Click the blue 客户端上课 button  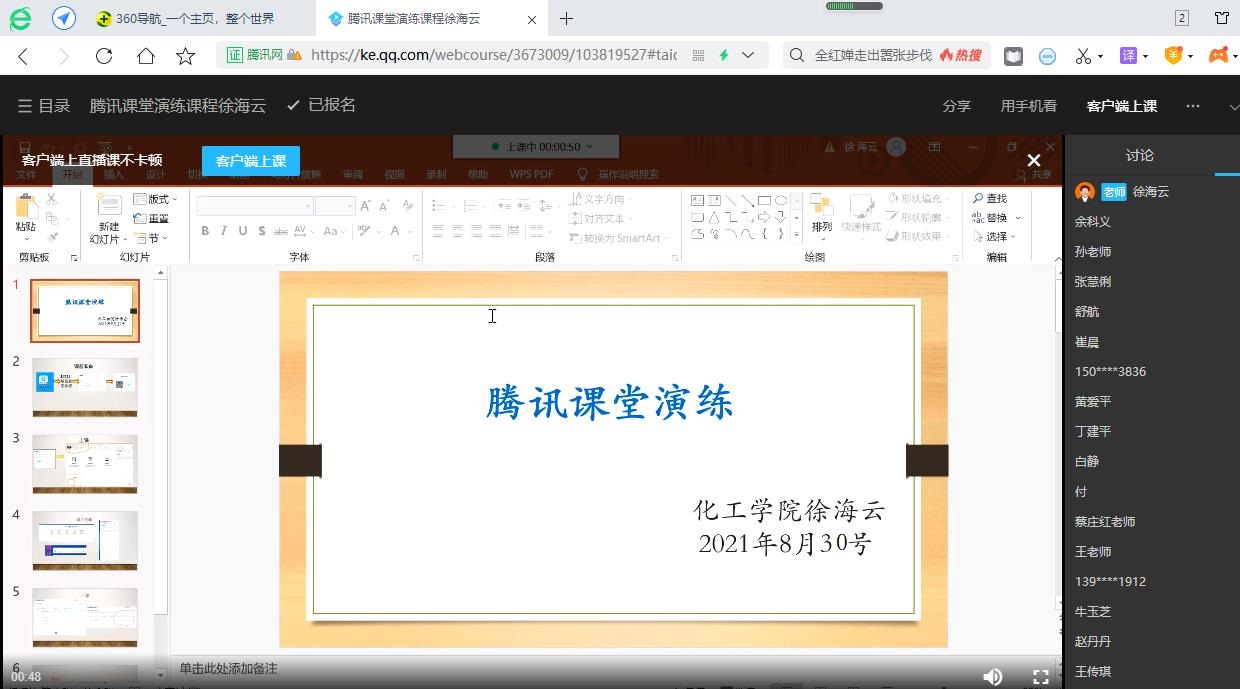click(250, 160)
